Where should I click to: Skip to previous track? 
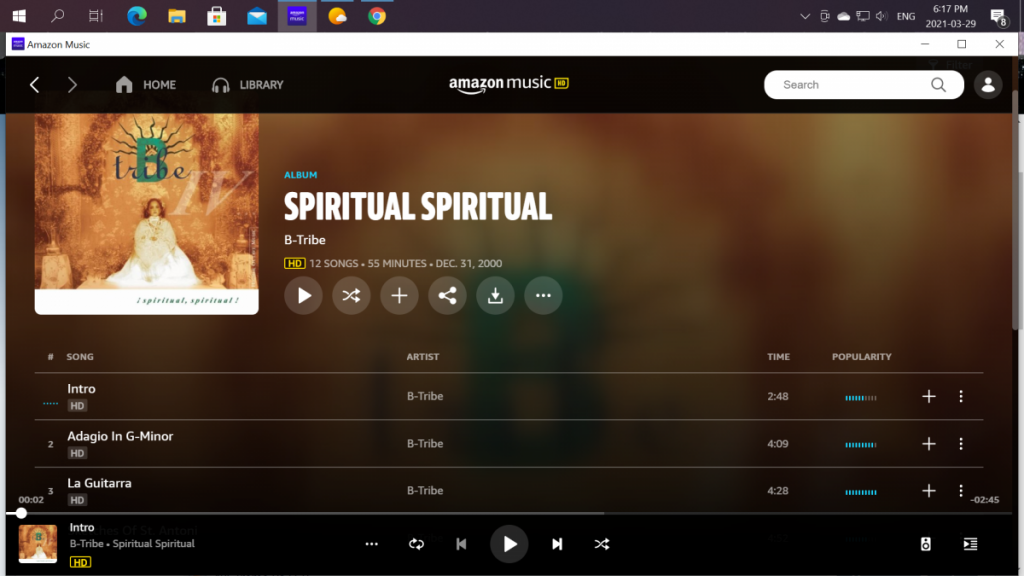tap(461, 544)
